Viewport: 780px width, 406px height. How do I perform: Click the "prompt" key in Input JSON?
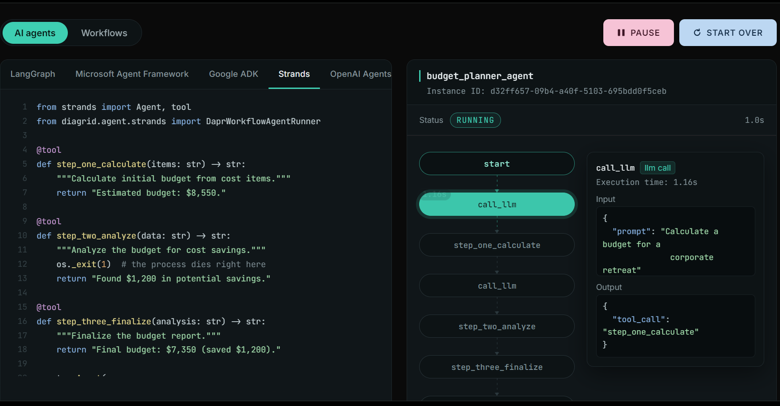pos(634,231)
